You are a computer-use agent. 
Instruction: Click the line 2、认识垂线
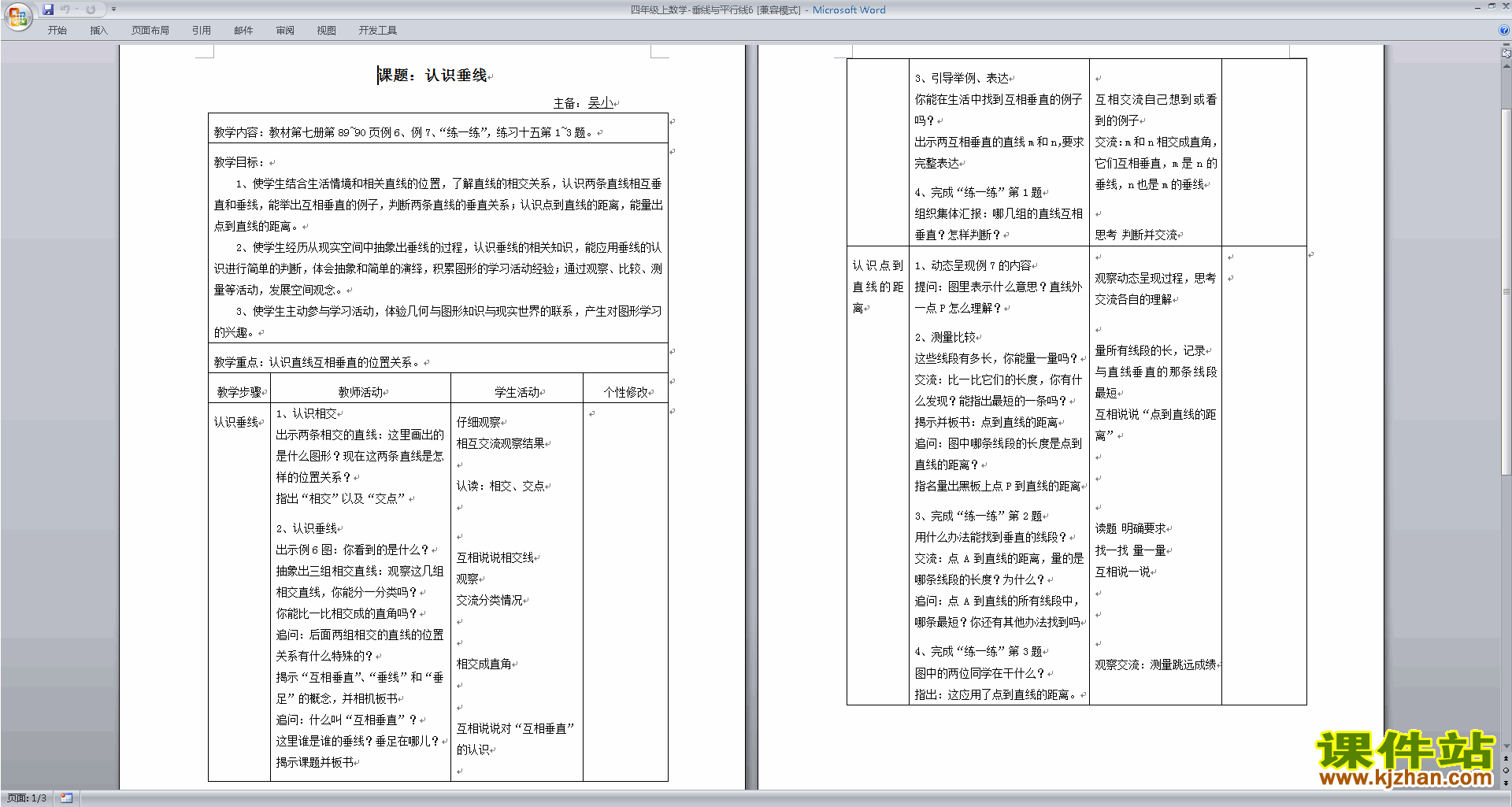(307, 528)
